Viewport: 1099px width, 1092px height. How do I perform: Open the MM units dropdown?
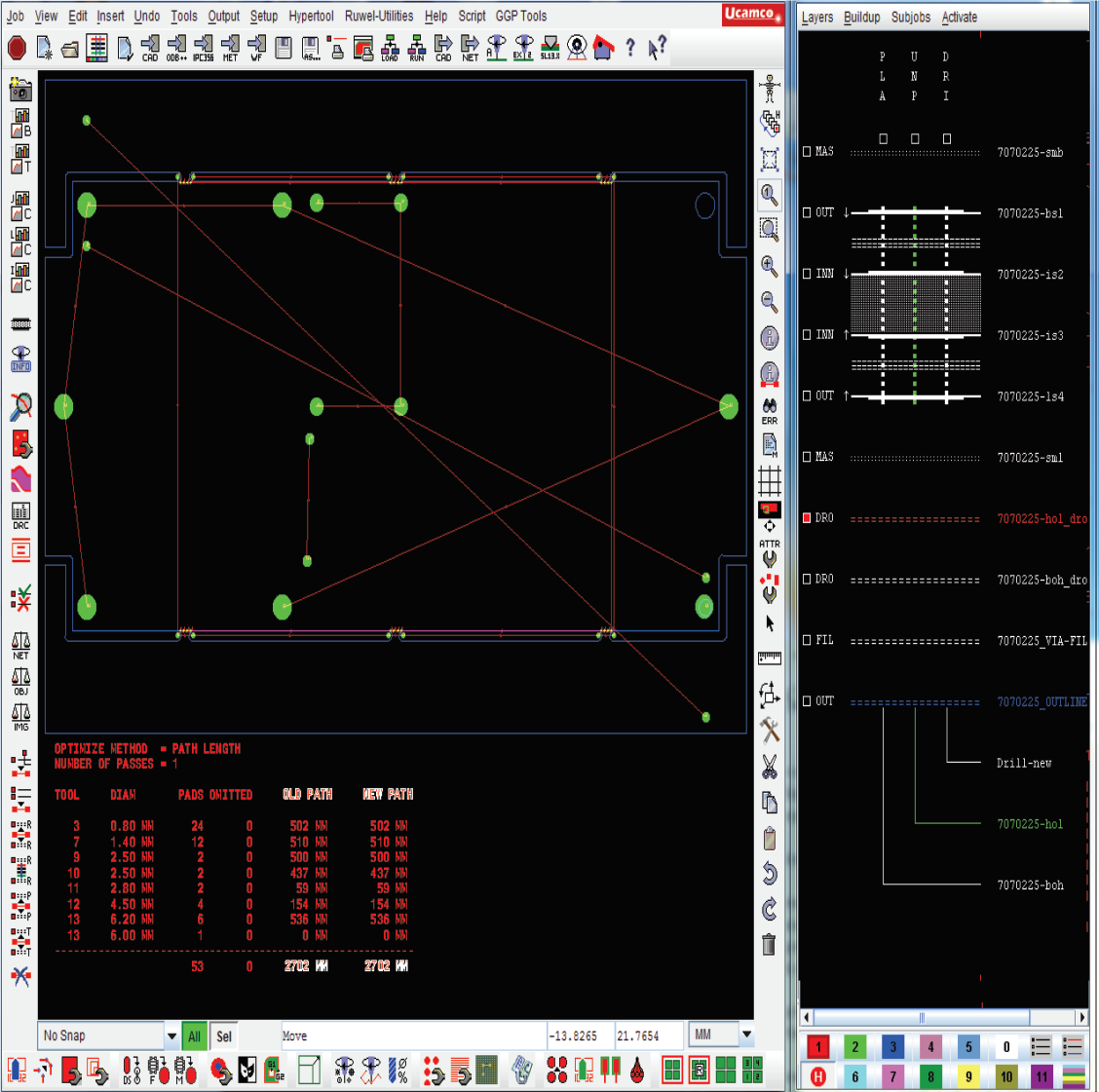pos(746,1035)
